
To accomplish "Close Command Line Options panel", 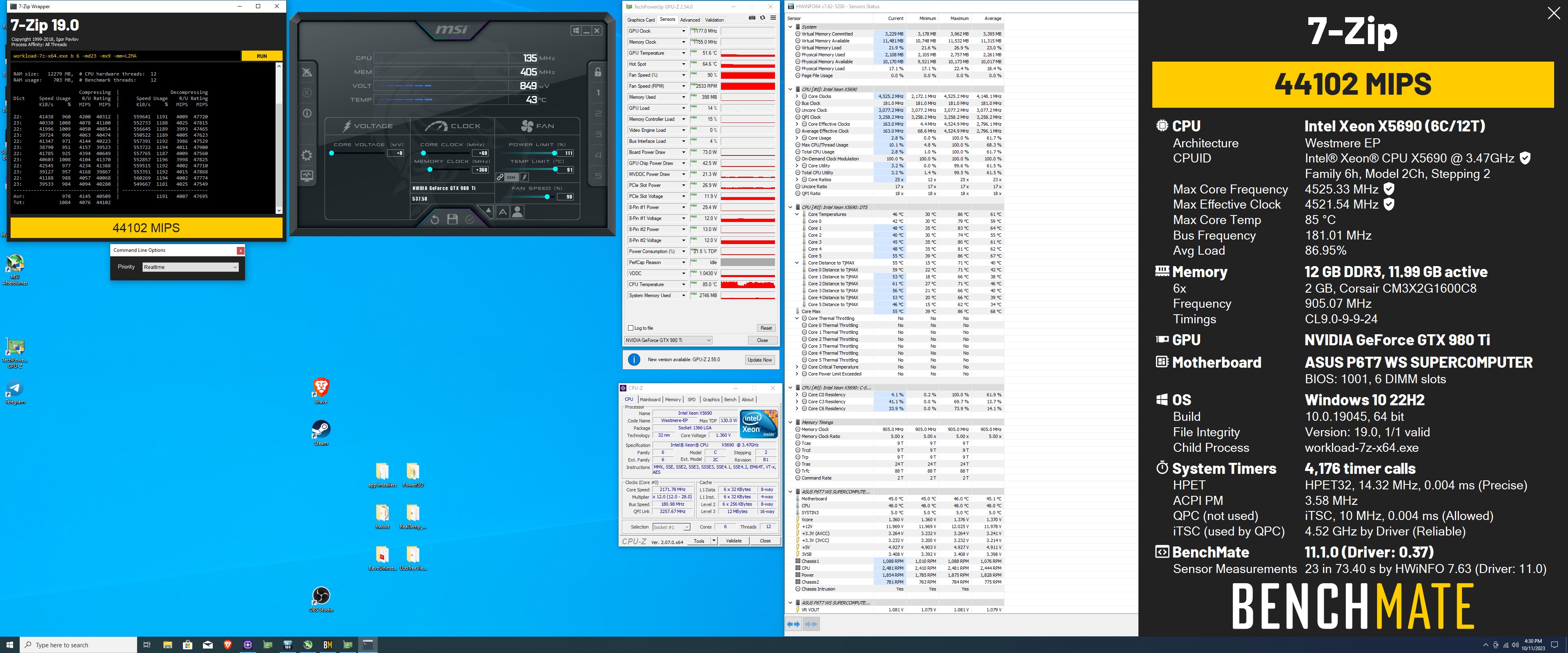I will (x=241, y=250).
